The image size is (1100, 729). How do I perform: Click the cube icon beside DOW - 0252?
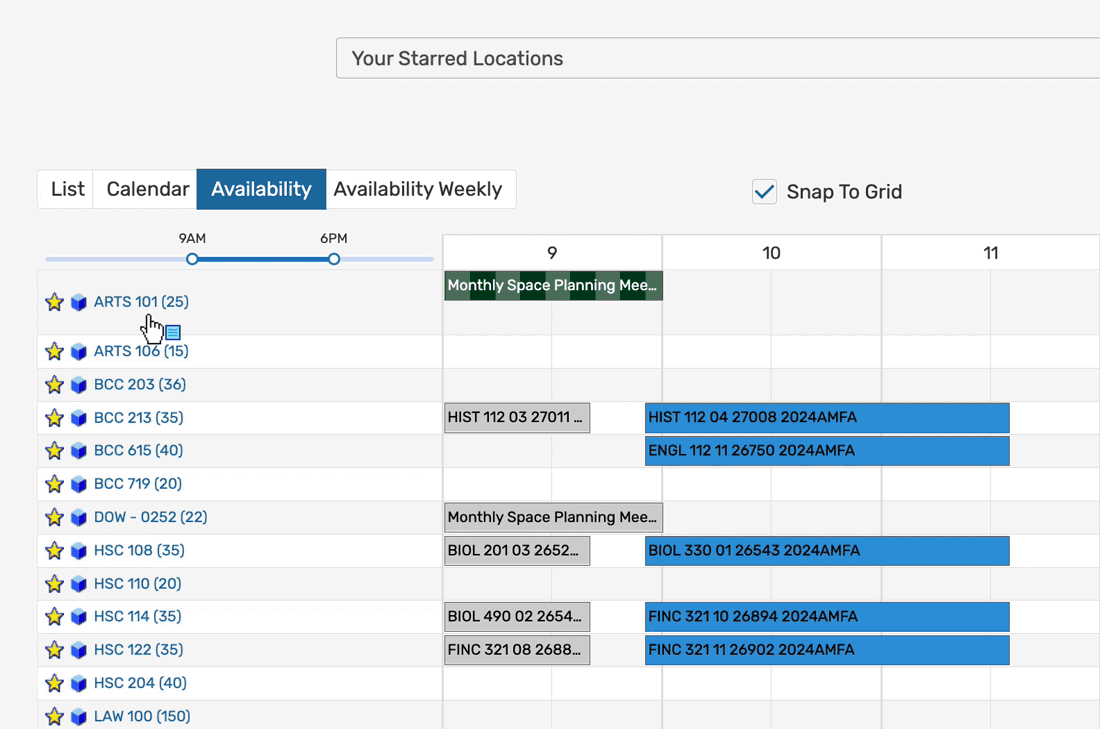(79, 518)
